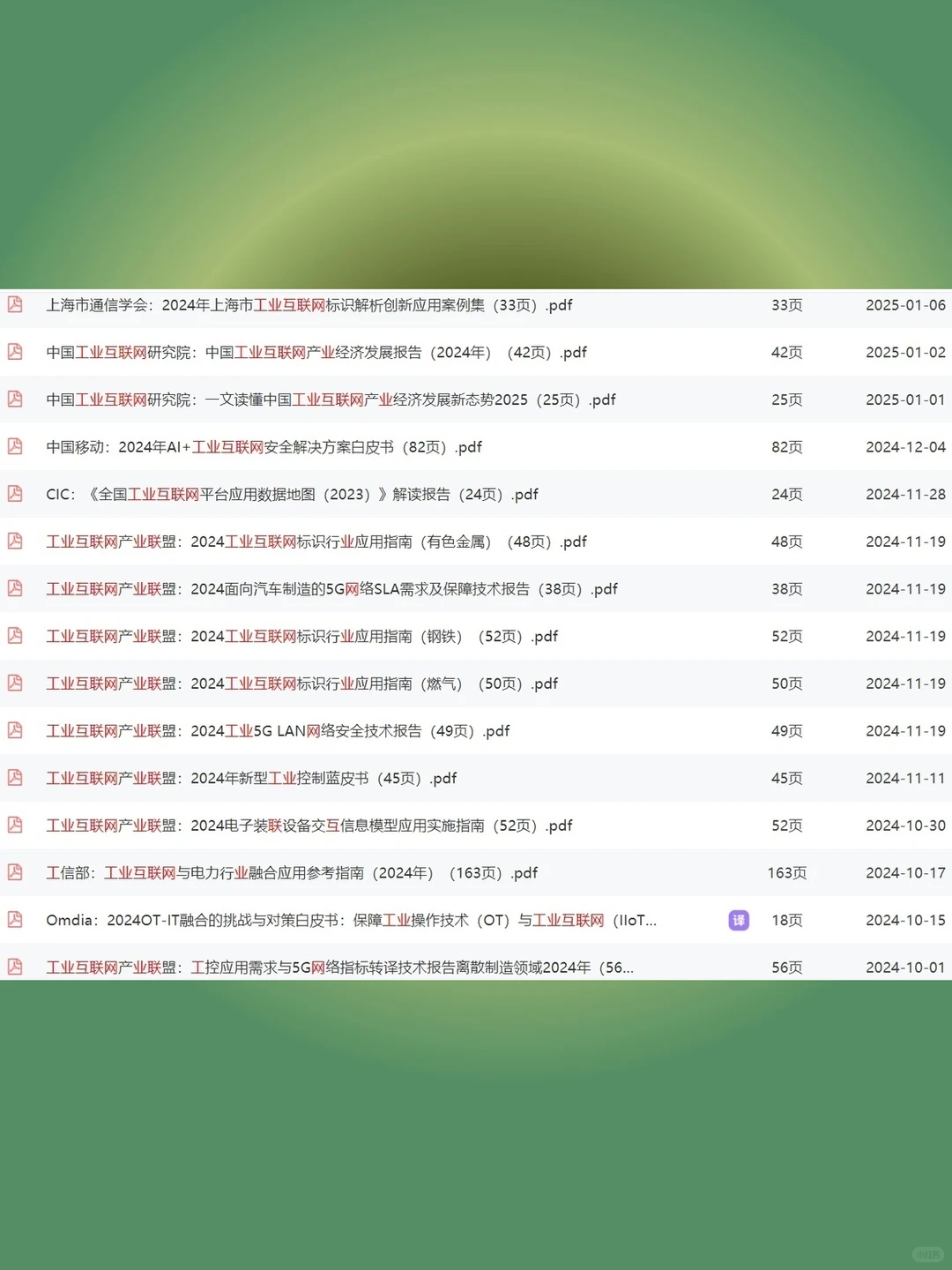Click PDF icon of Omdia OT-IT row
Viewport: 952px width, 1270px height.
click(15, 920)
